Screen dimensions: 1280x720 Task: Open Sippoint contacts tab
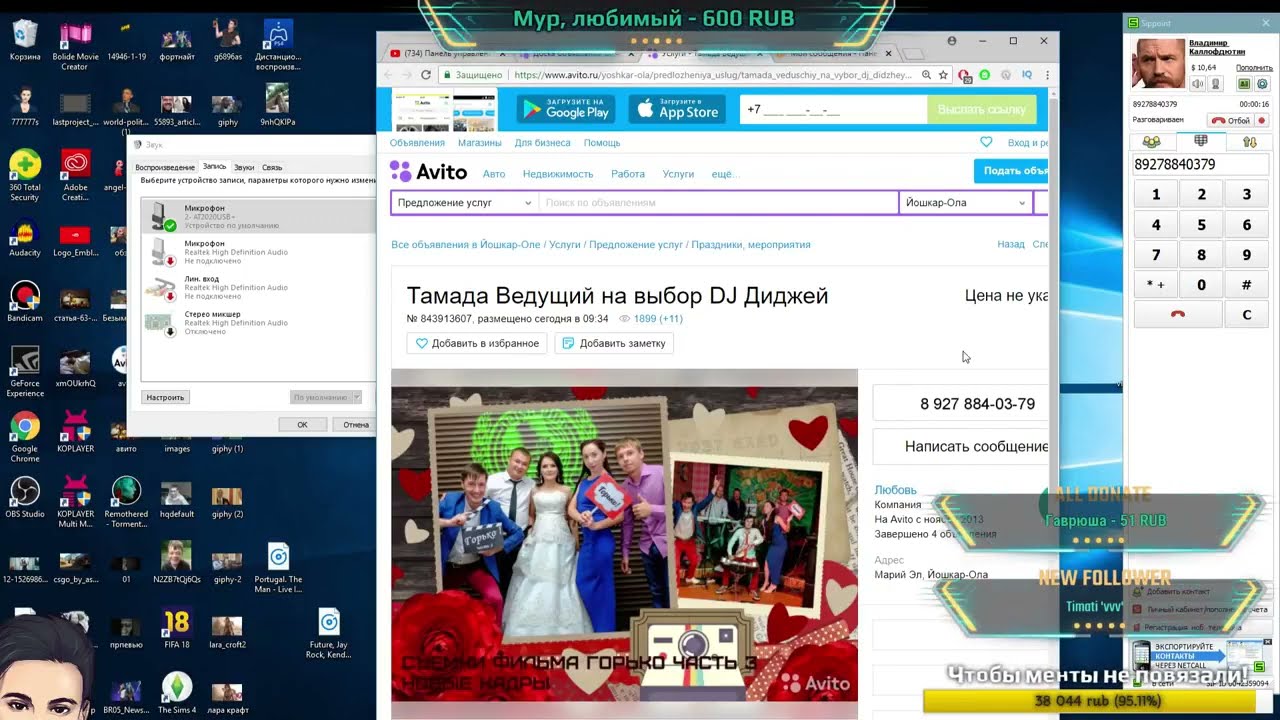[1152, 142]
